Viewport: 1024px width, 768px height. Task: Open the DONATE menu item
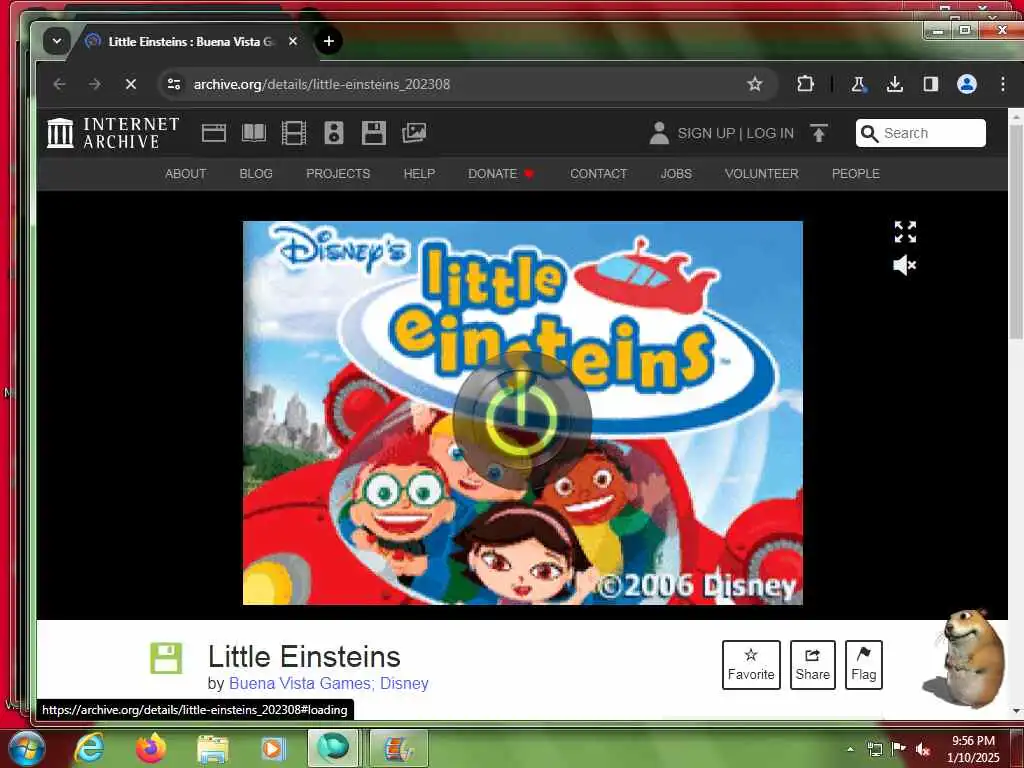pos(501,174)
